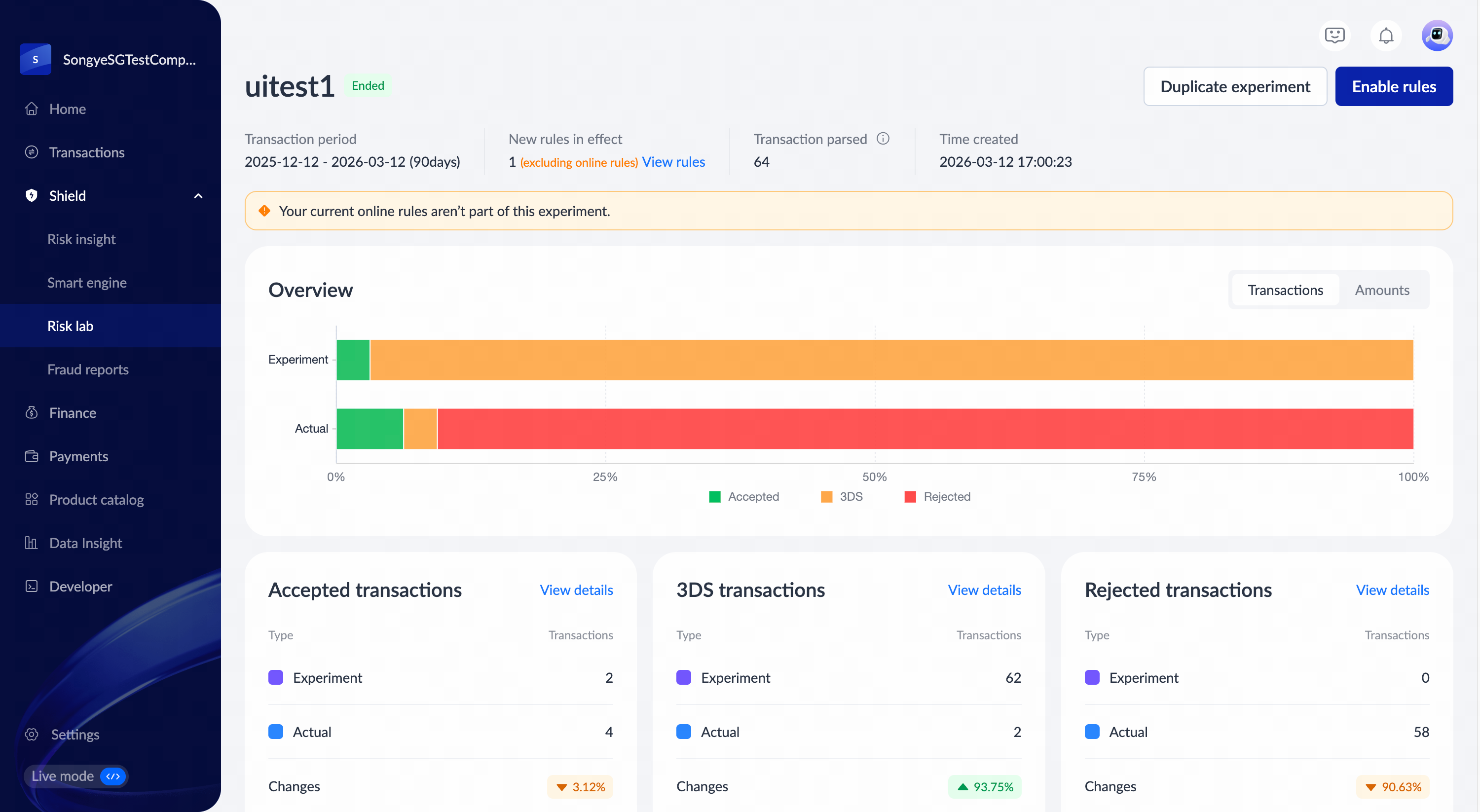Viewport: 1480px width, 812px height.
Task: Click the Home house icon
Action: tap(32, 109)
